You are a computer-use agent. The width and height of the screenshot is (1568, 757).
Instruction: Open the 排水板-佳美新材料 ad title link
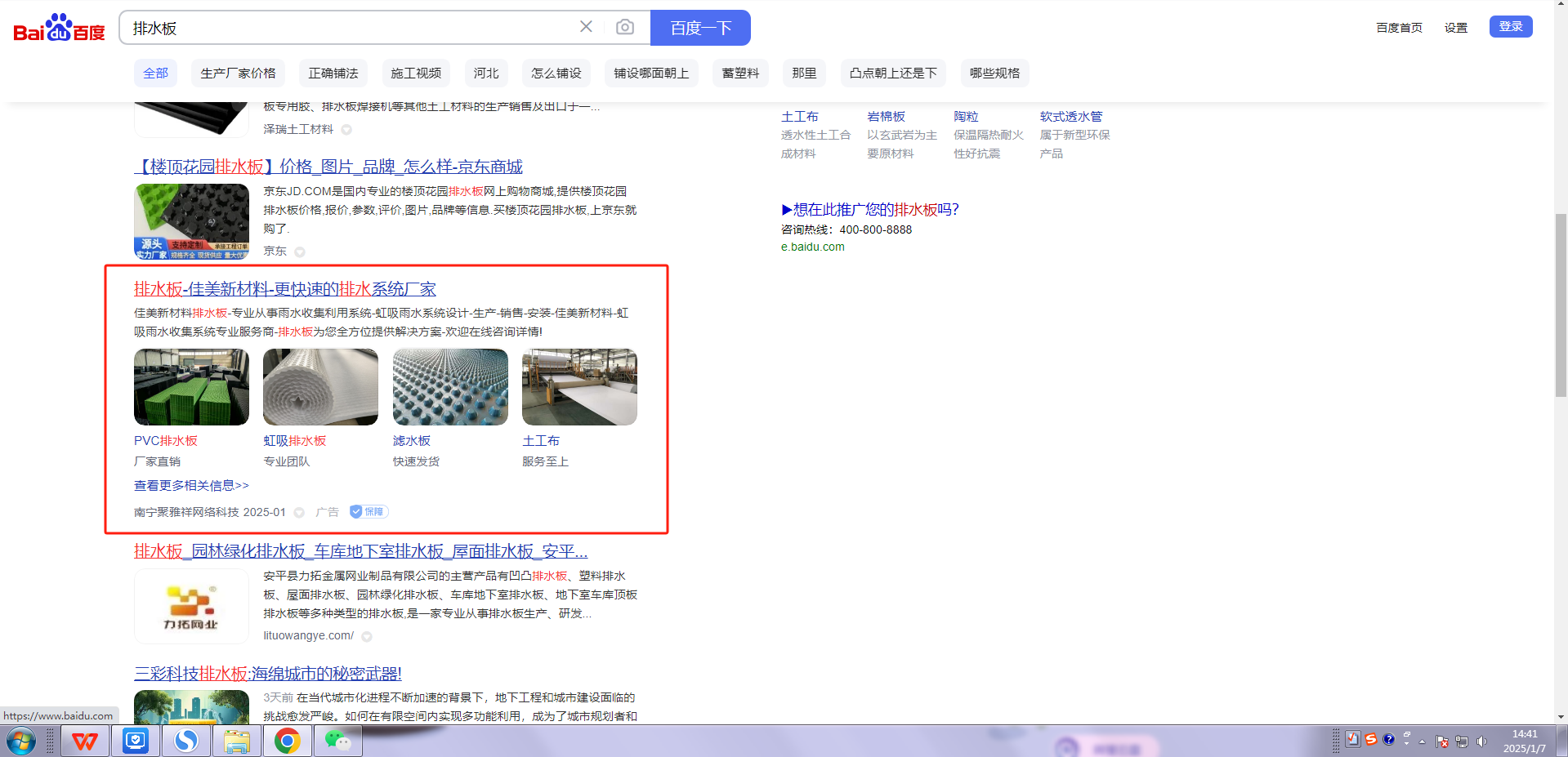285,289
